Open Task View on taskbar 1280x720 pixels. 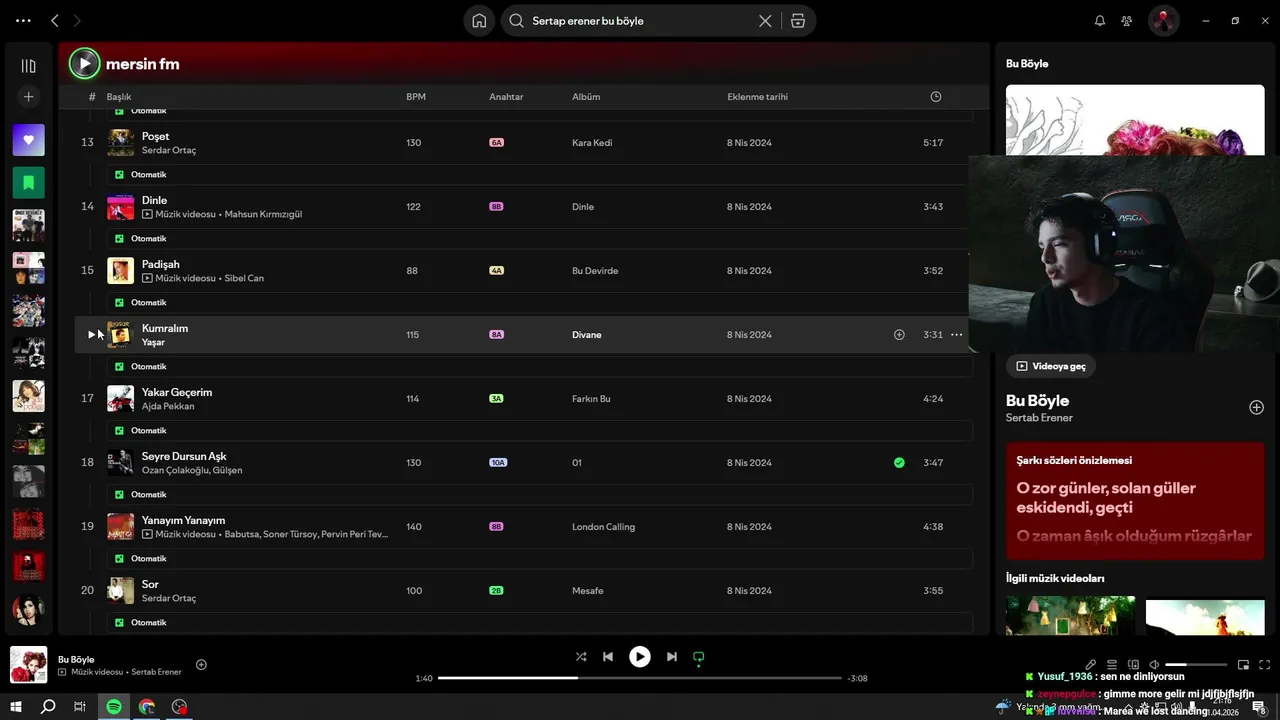point(80,707)
